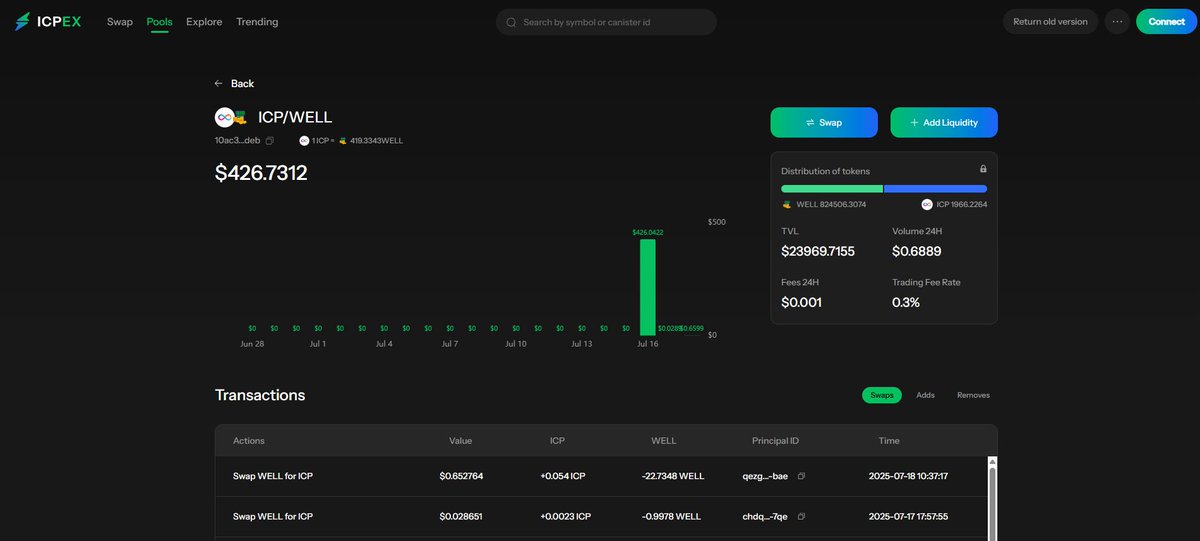This screenshot has width=1200, height=541.
Task: Click the Value column header
Action: 460,440
